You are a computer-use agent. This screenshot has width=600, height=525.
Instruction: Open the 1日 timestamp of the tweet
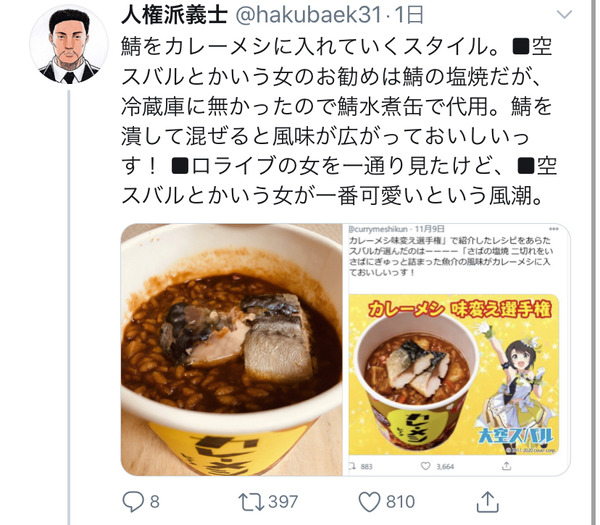[408, 15]
